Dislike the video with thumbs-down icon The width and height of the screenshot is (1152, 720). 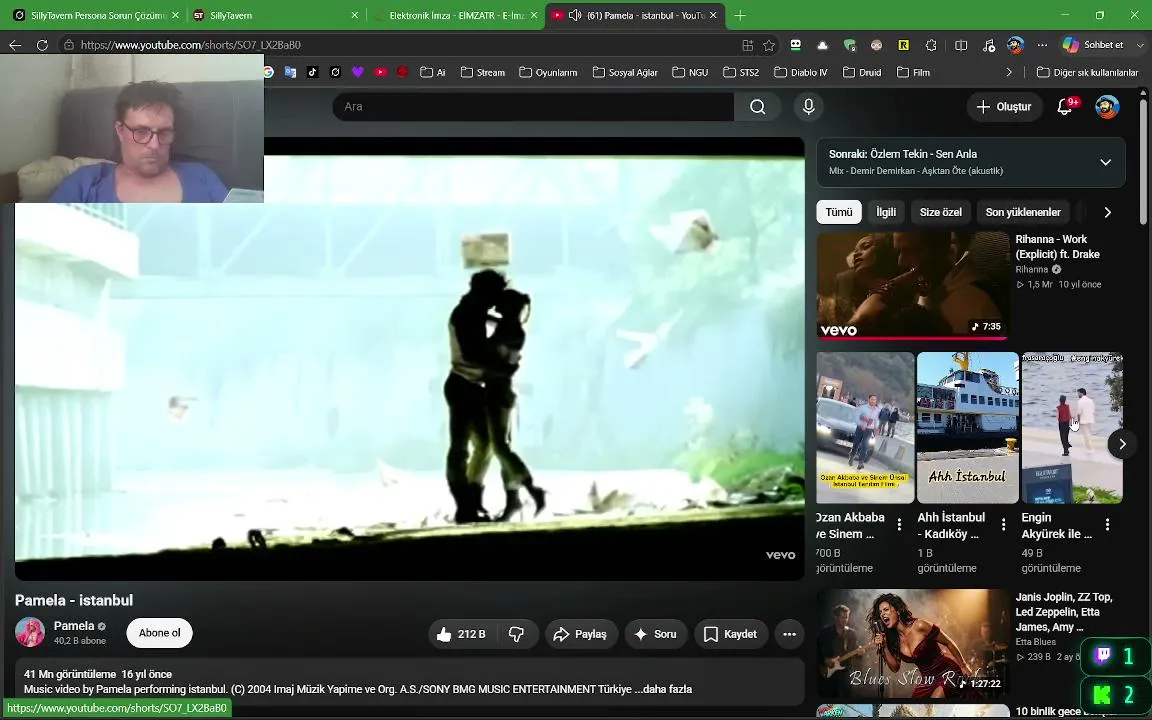click(516, 634)
